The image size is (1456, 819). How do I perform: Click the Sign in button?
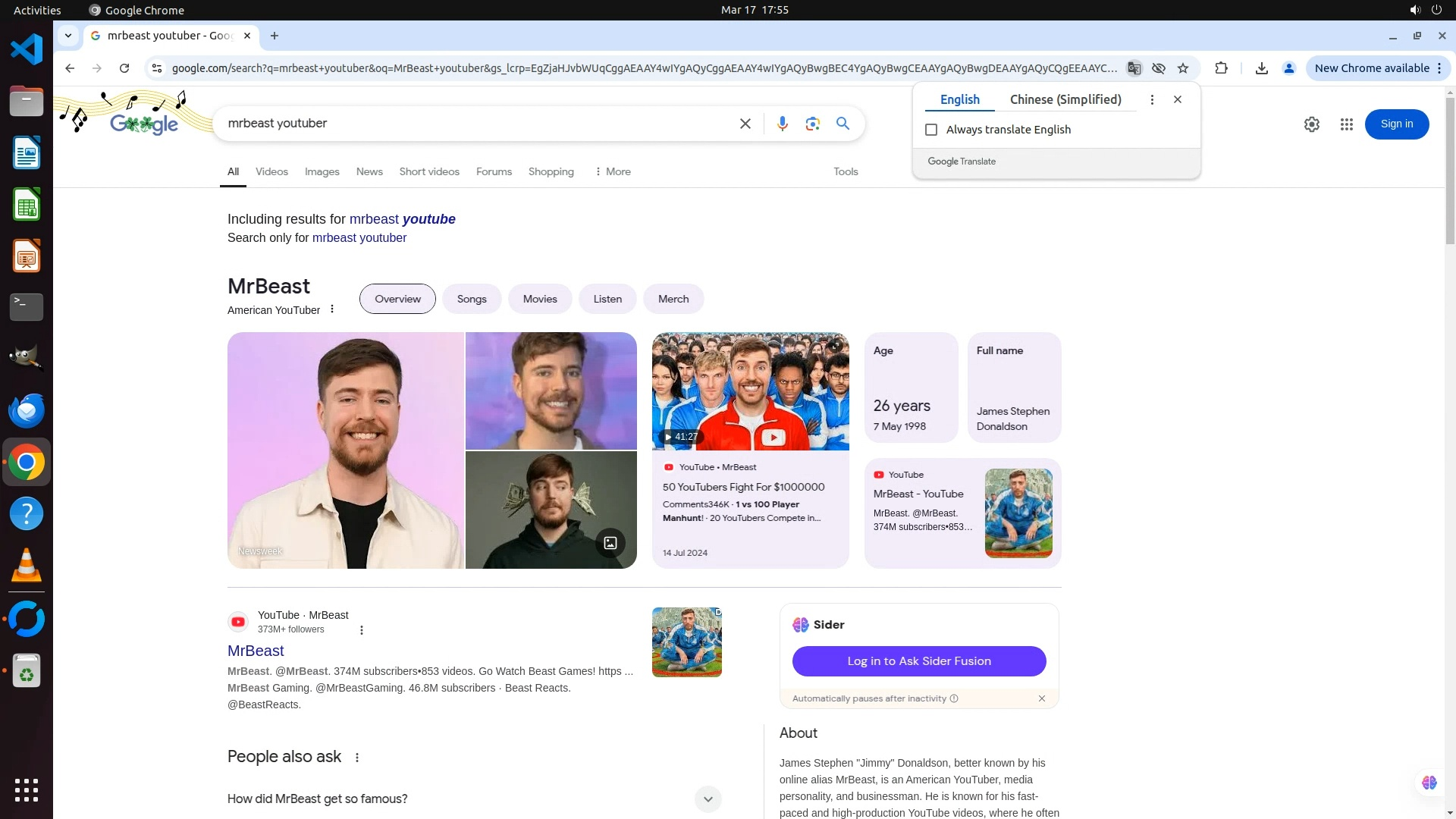(1396, 124)
